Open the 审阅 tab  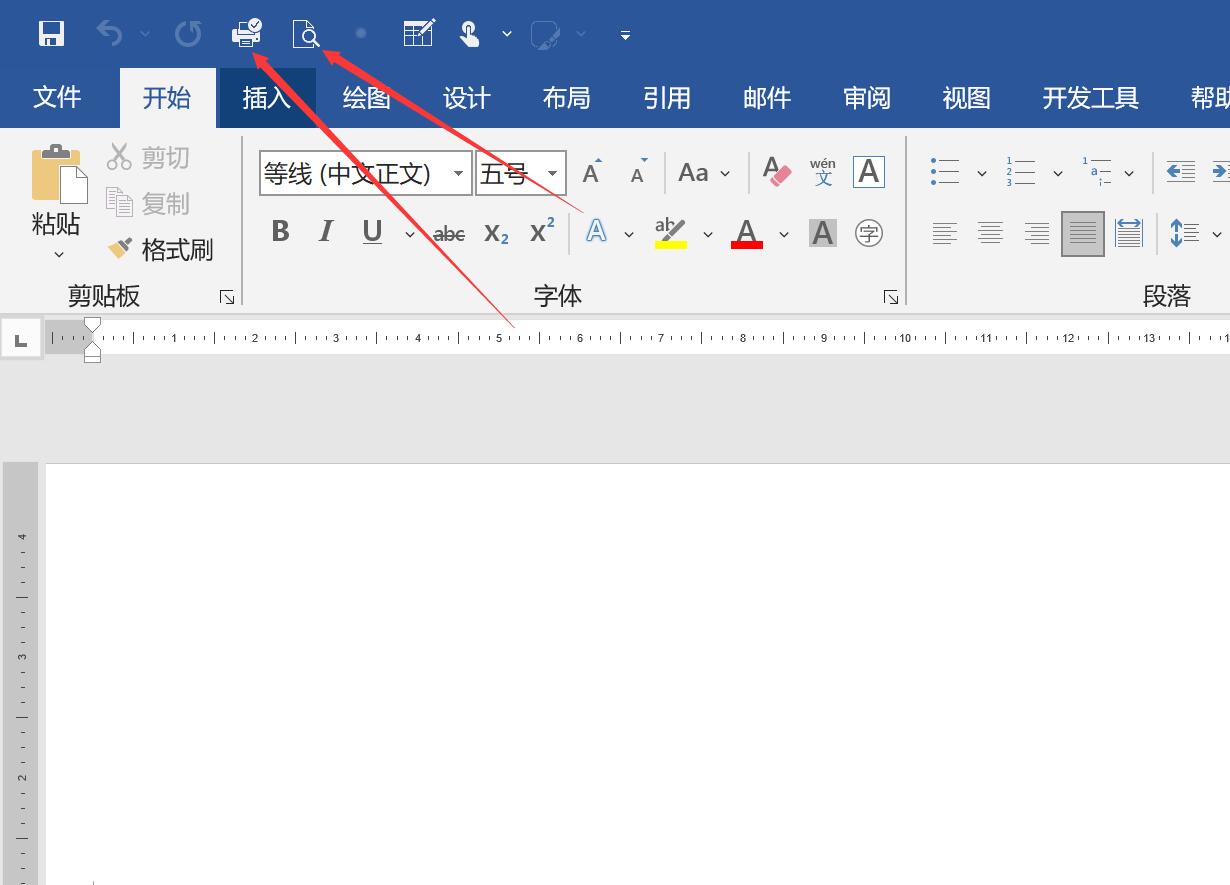[x=867, y=98]
